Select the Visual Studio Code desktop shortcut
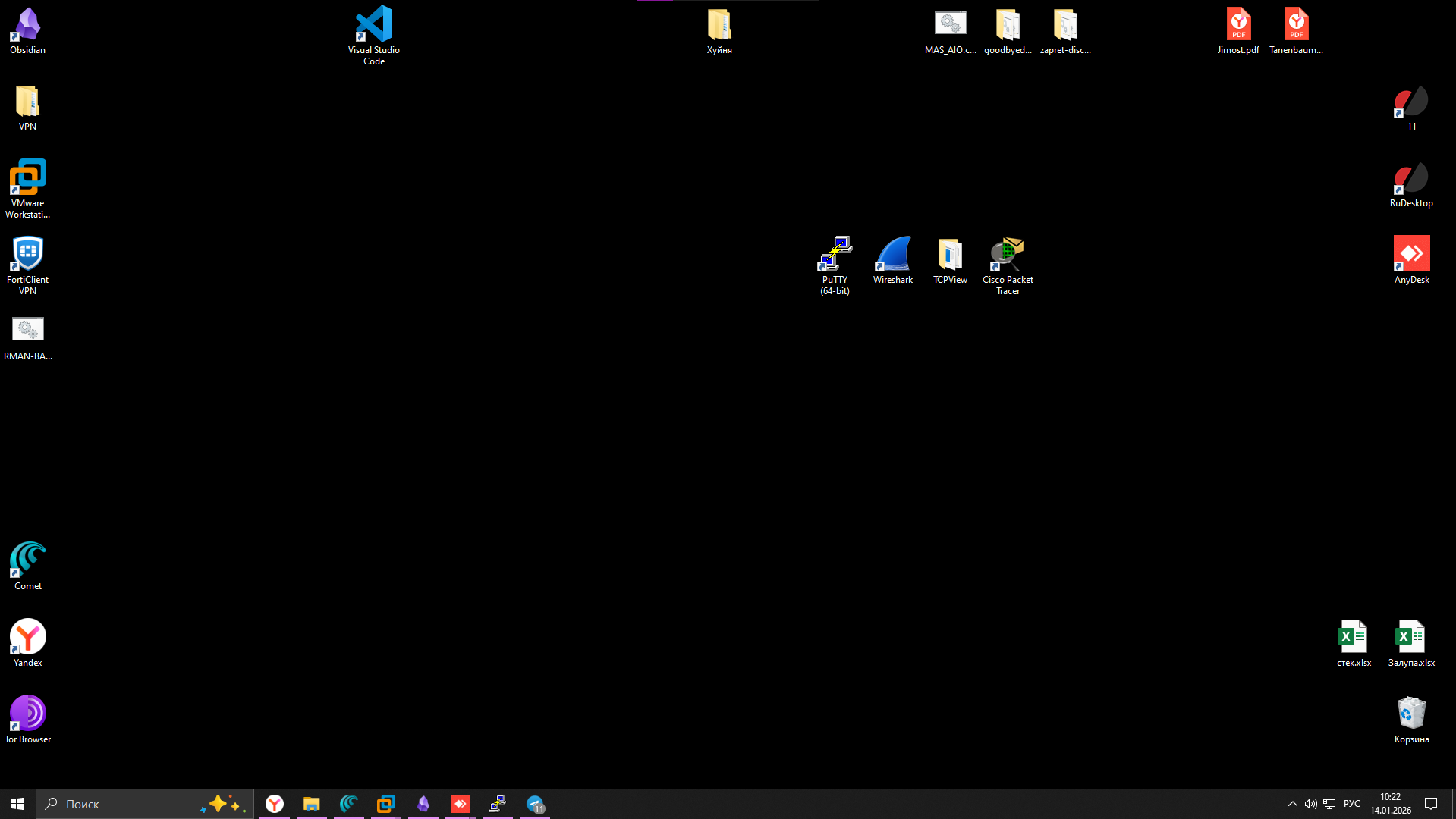This screenshot has width=1456, height=819. point(374,36)
